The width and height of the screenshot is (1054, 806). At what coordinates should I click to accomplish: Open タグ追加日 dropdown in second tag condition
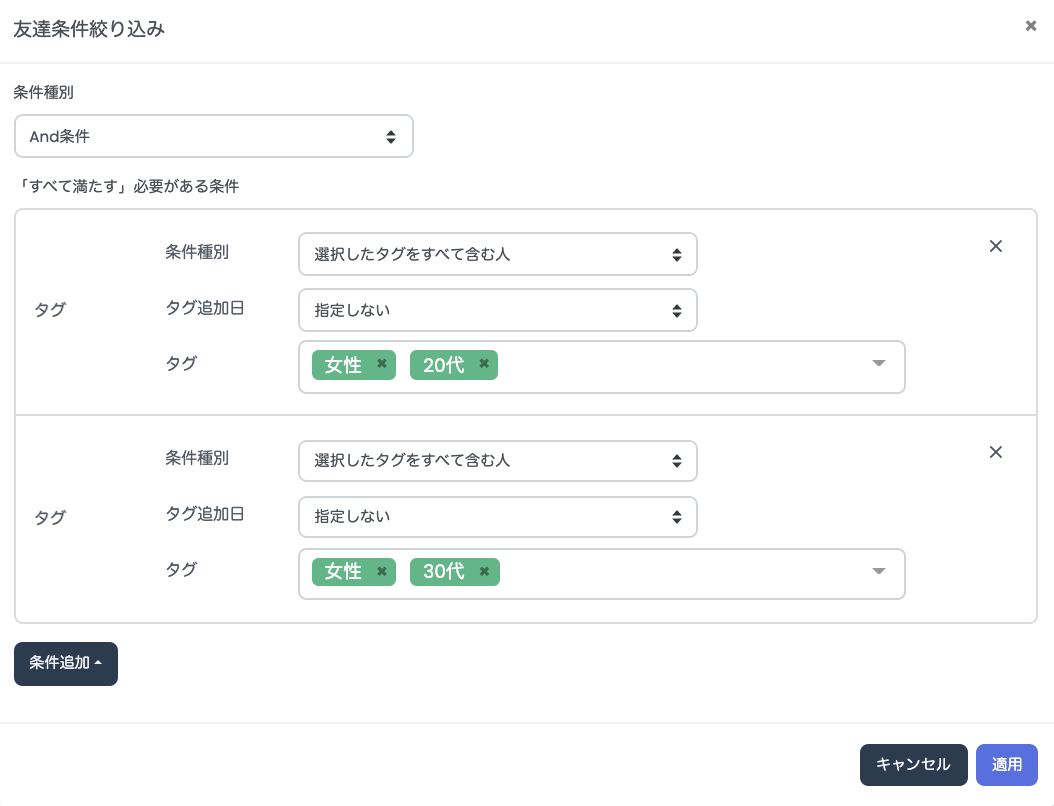[497, 516]
